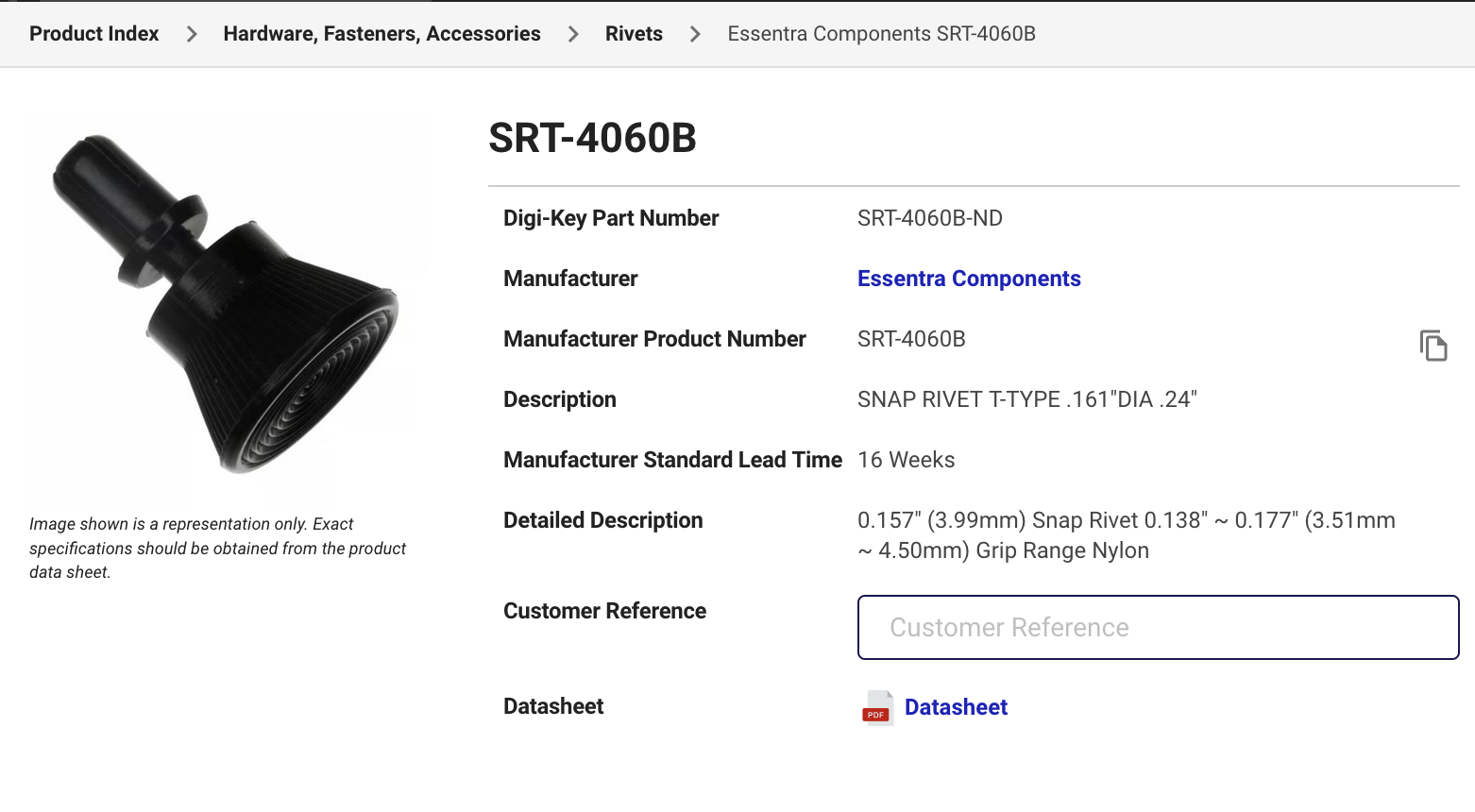
Task: Click the Customer Reference label
Action: (604, 611)
